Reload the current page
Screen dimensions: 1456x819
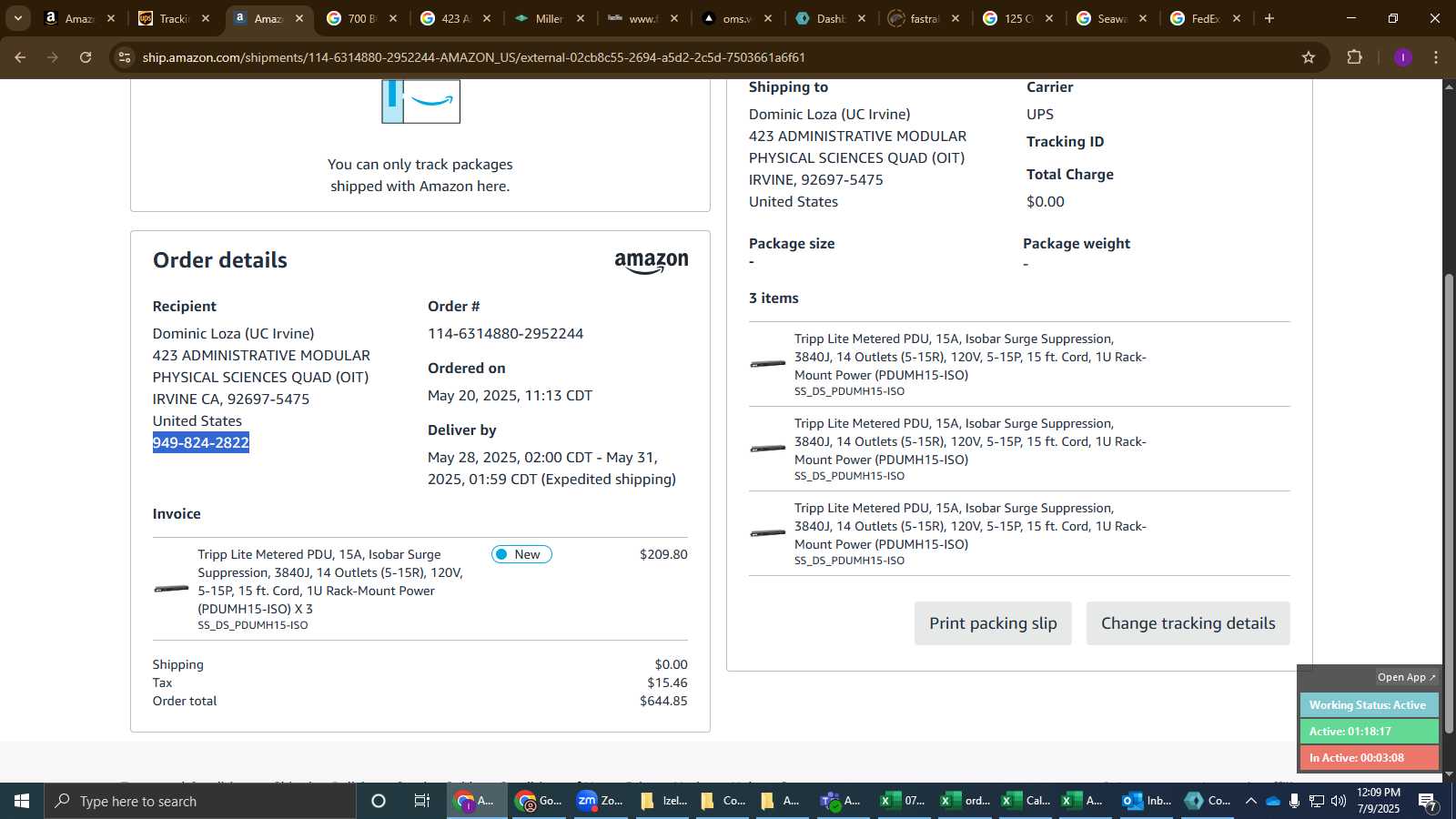[86, 57]
